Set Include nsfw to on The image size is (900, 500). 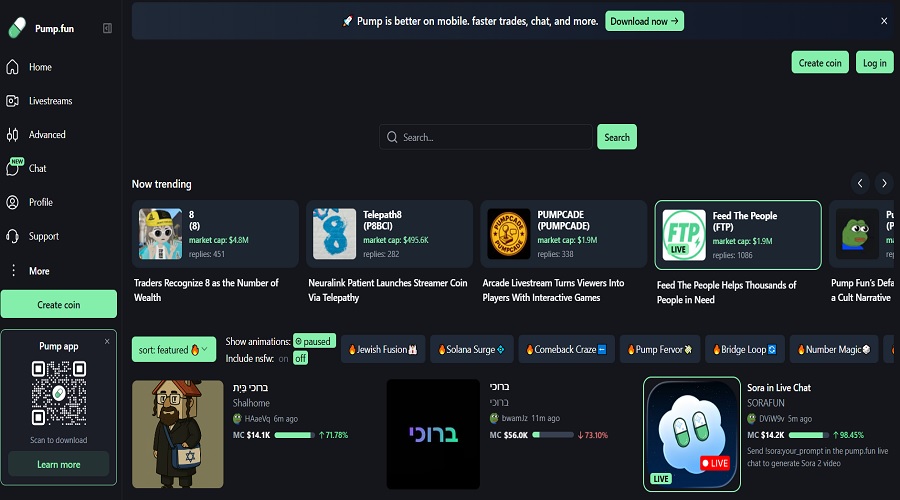click(283, 358)
